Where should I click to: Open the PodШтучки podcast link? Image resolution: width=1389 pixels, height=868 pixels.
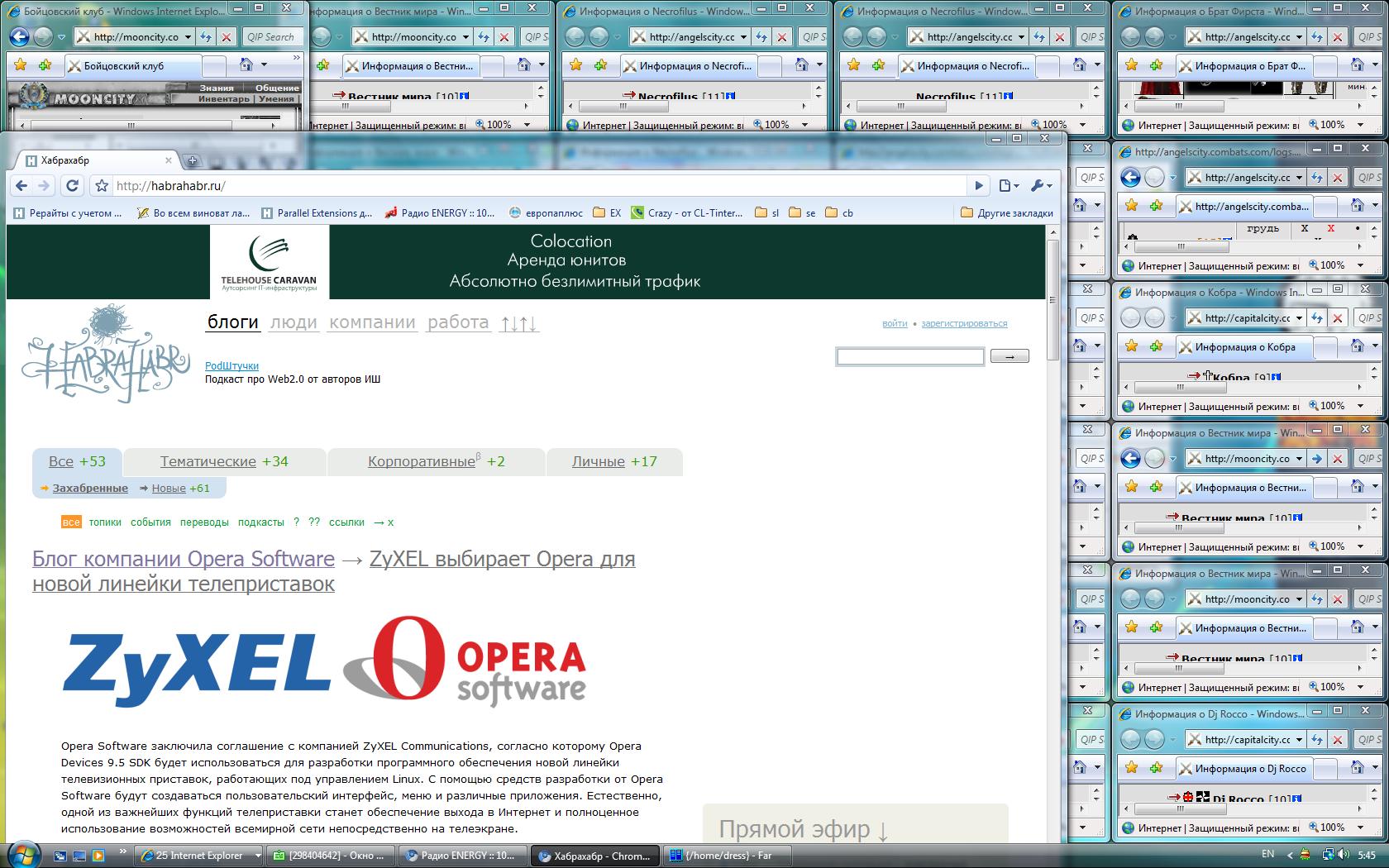coord(231,365)
